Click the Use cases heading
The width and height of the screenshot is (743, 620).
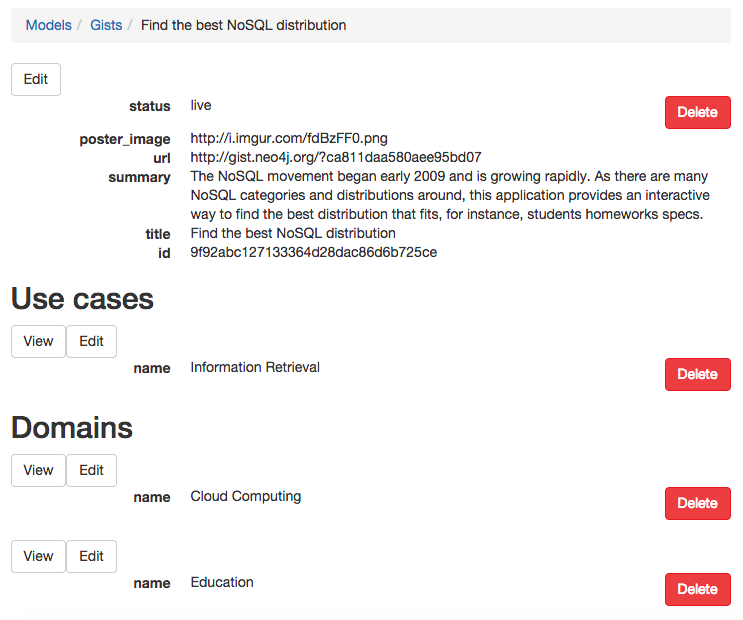[x=82, y=299]
